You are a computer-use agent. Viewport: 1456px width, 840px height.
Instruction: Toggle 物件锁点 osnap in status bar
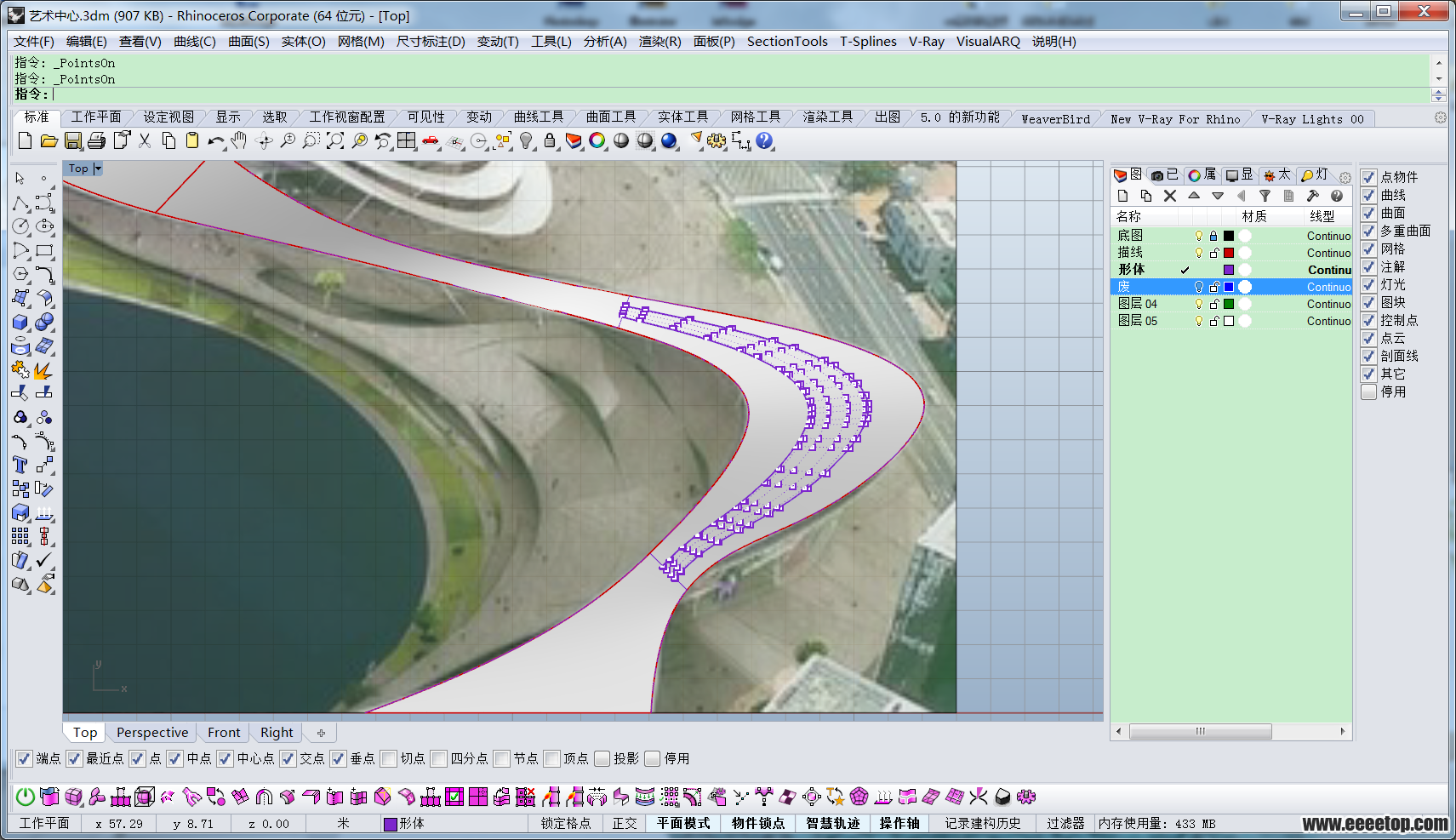click(x=758, y=823)
